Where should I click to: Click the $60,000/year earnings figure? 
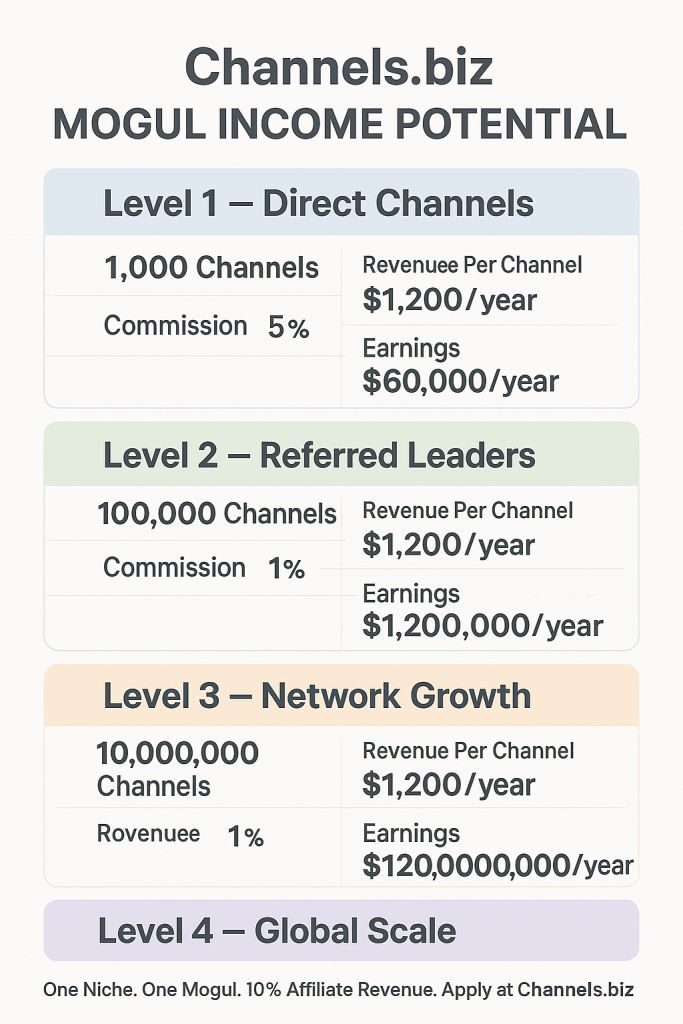pos(460,381)
